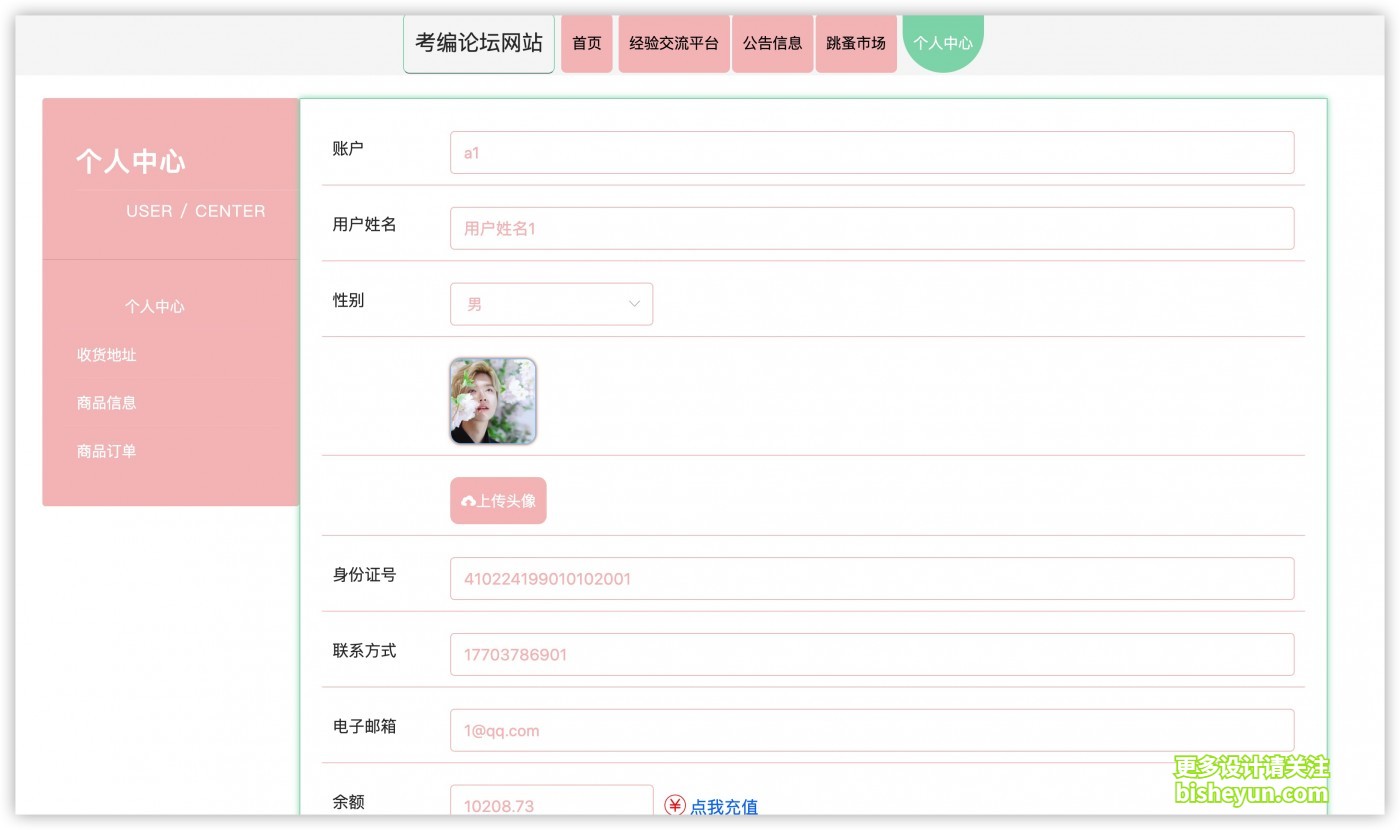Click the 点我充值 link

point(724,806)
